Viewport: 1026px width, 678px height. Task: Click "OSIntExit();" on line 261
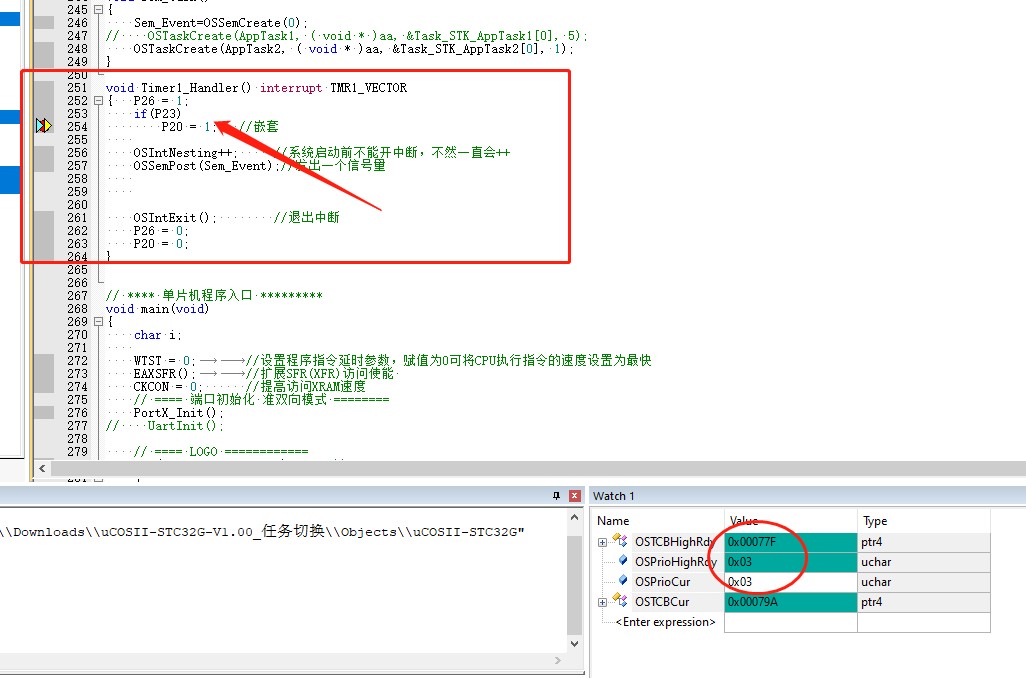(175, 217)
